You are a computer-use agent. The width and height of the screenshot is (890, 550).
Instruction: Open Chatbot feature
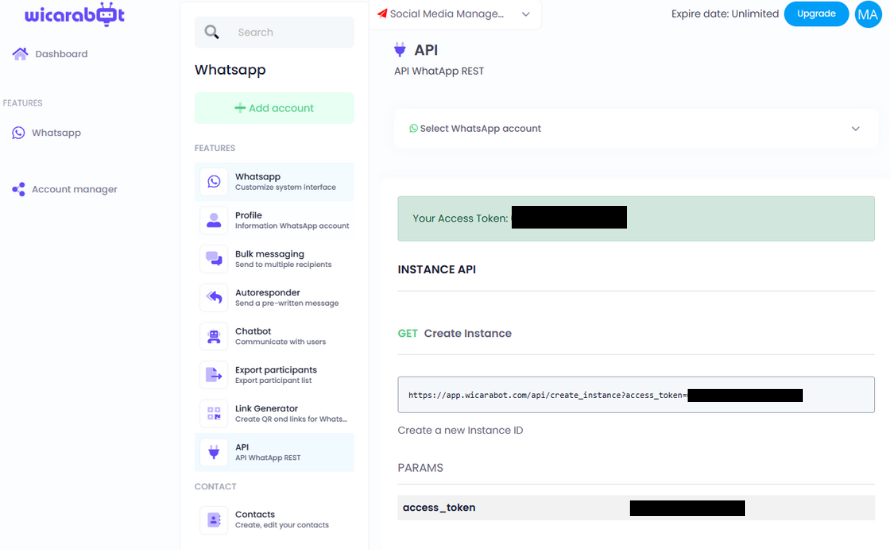point(274,336)
